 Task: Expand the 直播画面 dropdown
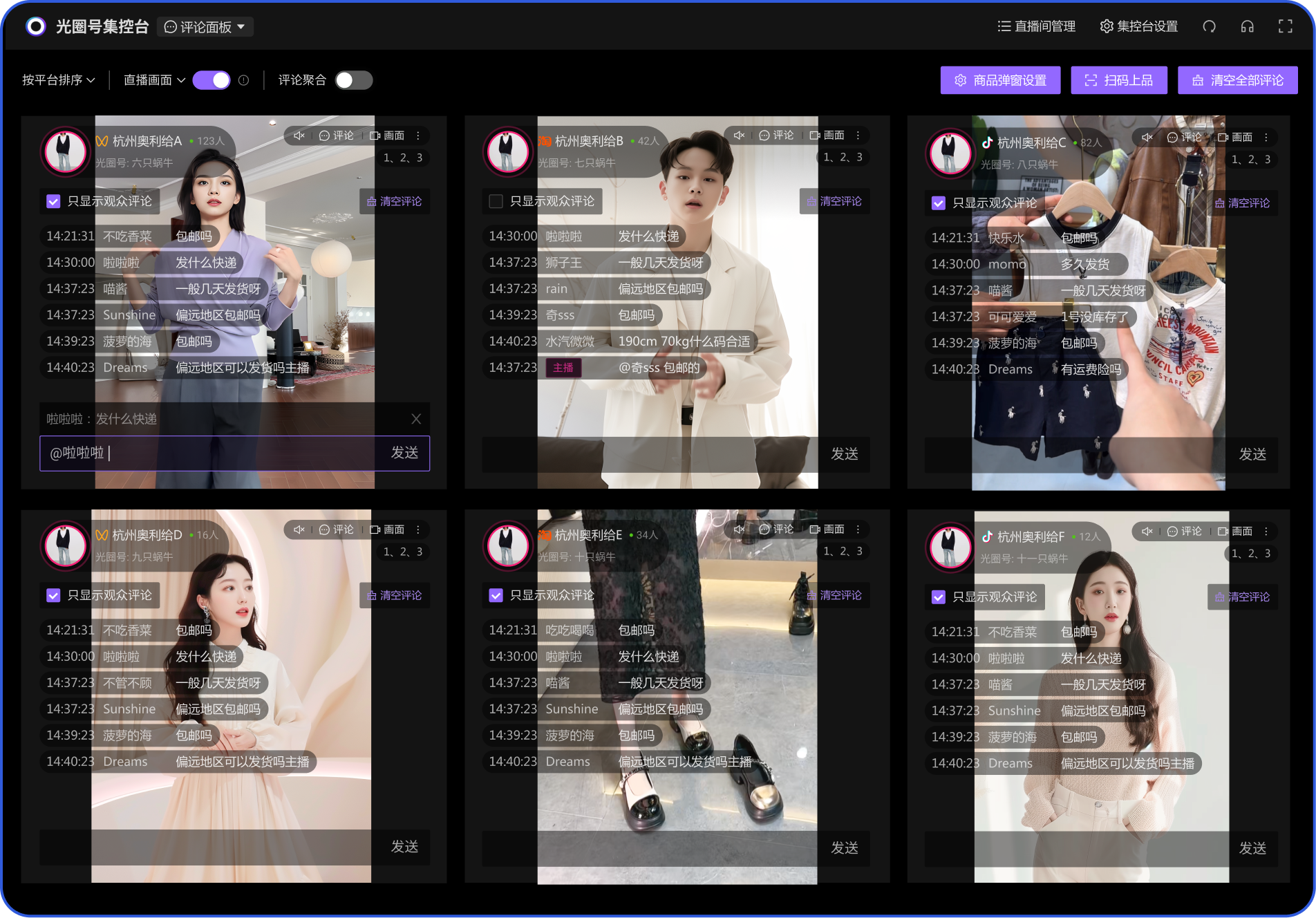coord(154,80)
